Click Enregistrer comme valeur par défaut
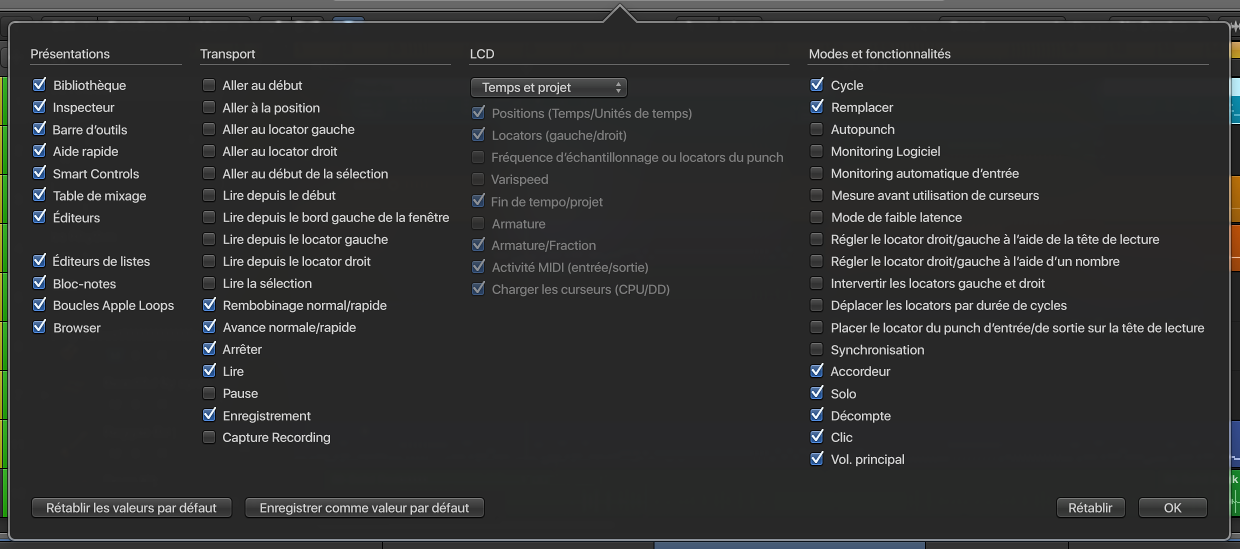 [x=364, y=508]
